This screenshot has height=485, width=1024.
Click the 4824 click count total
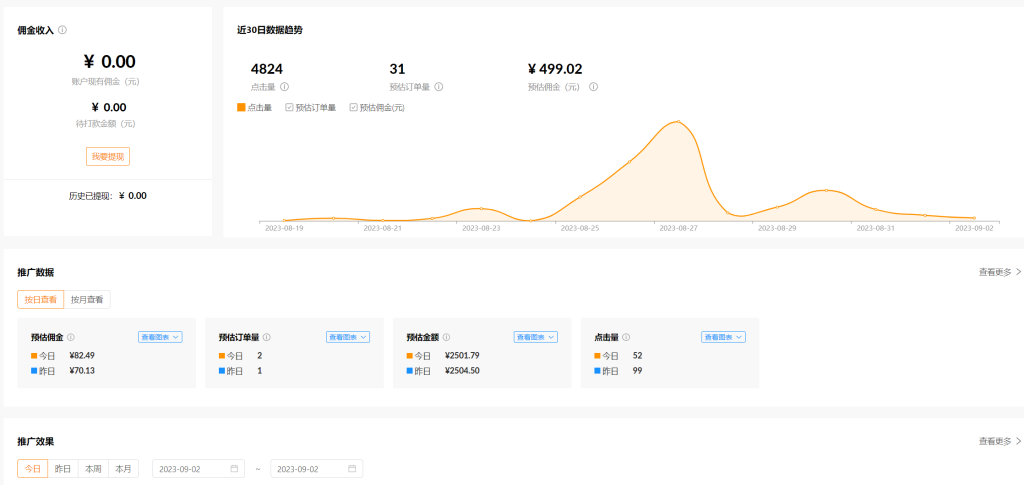pos(266,69)
